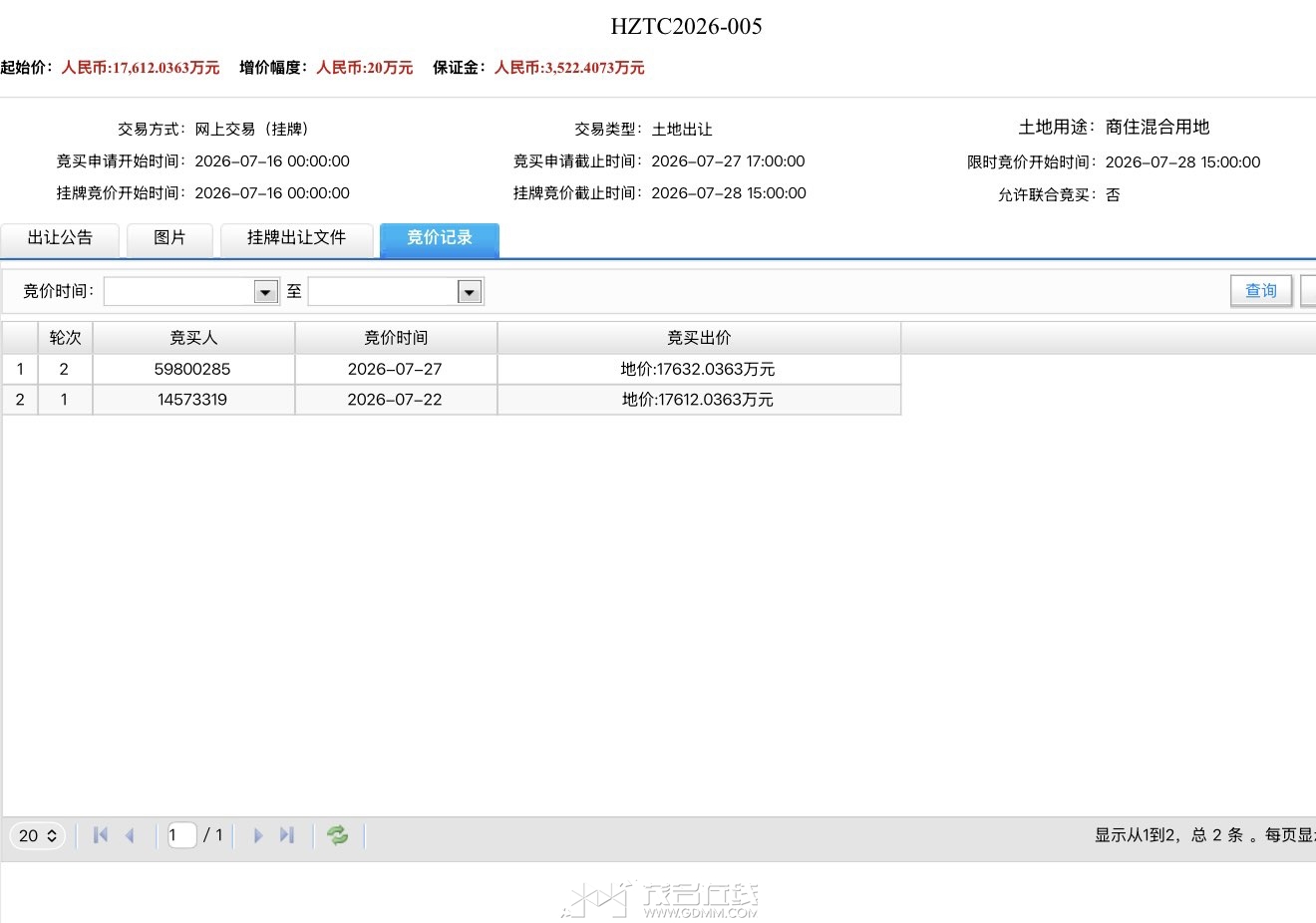Screen dimensions: 1316x923
Task: Go to first page of bid records
Action: pos(100,835)
